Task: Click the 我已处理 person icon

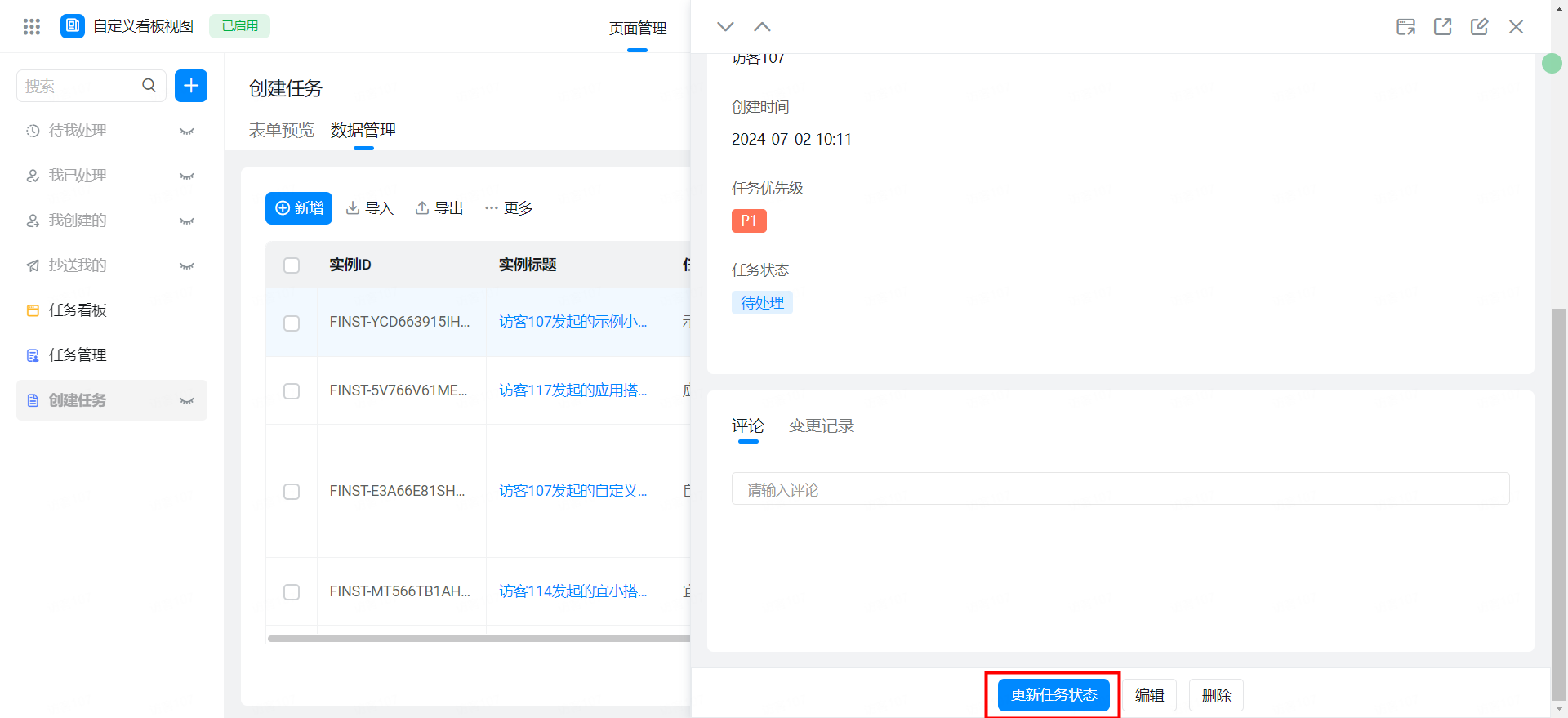Action: [x=33, y=176]
